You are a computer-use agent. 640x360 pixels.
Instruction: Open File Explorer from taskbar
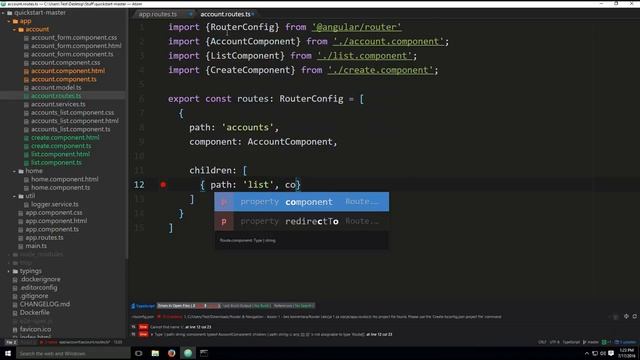pyautogui.click(x=155, y=353)
